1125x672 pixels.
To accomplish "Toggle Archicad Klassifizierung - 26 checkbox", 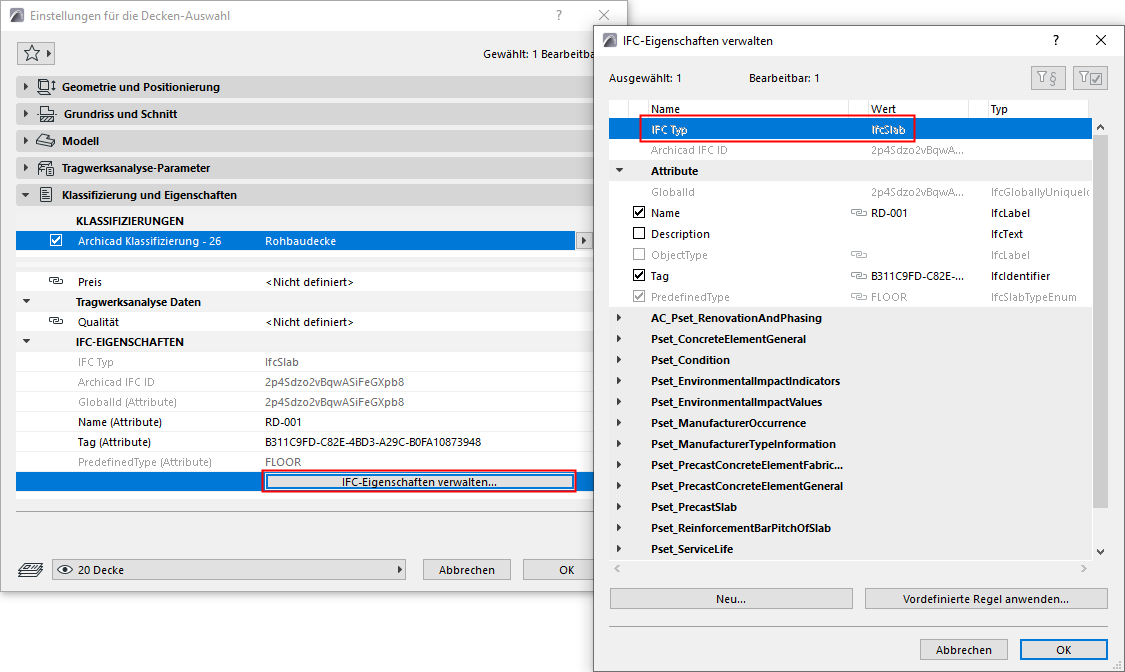I will click(56, 241).
